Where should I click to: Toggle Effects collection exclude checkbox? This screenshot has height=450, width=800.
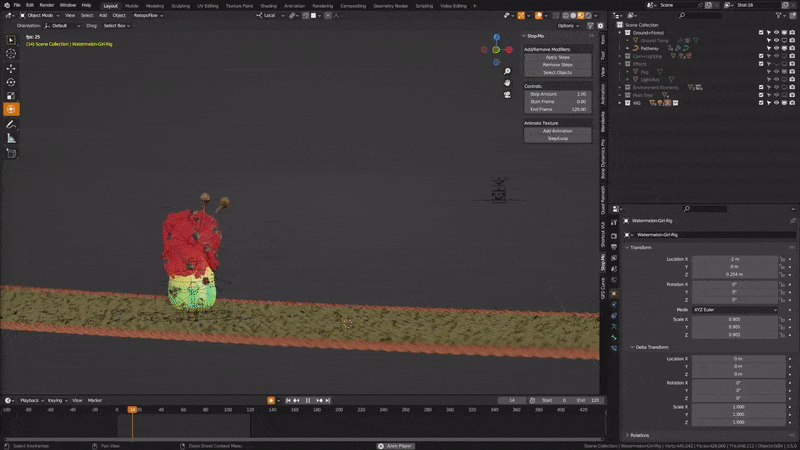tap(761, 64)
